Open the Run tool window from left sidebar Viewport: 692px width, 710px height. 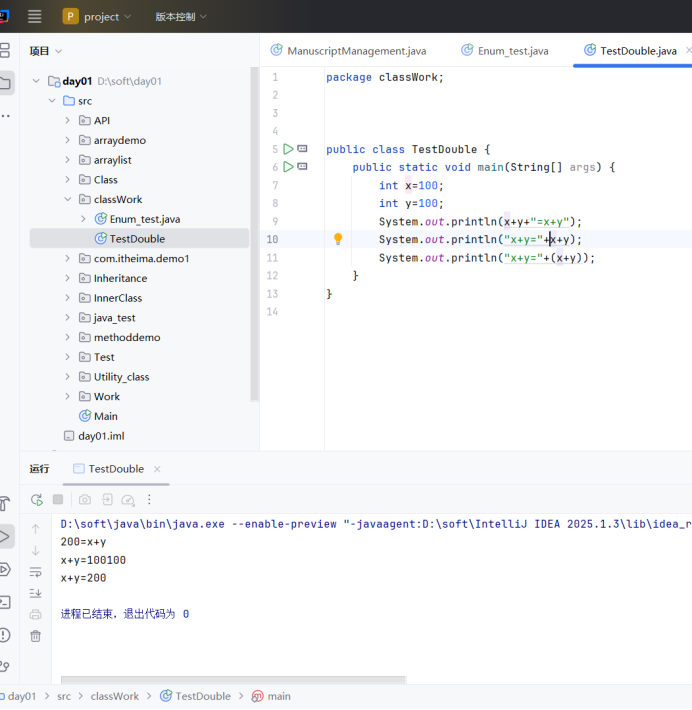click(x=5, y=537)
